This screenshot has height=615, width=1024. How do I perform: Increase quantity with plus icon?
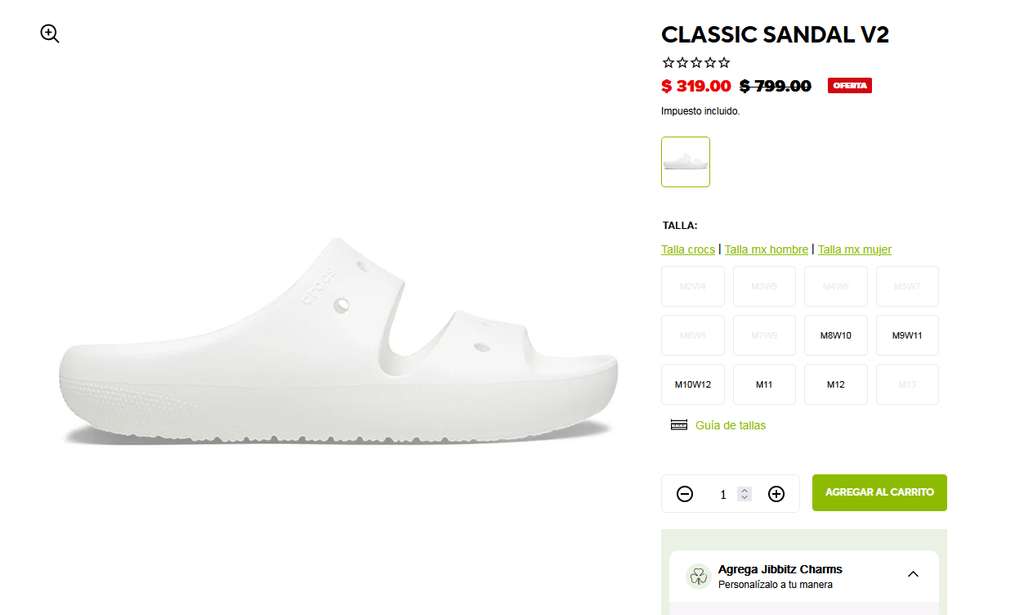776,494
